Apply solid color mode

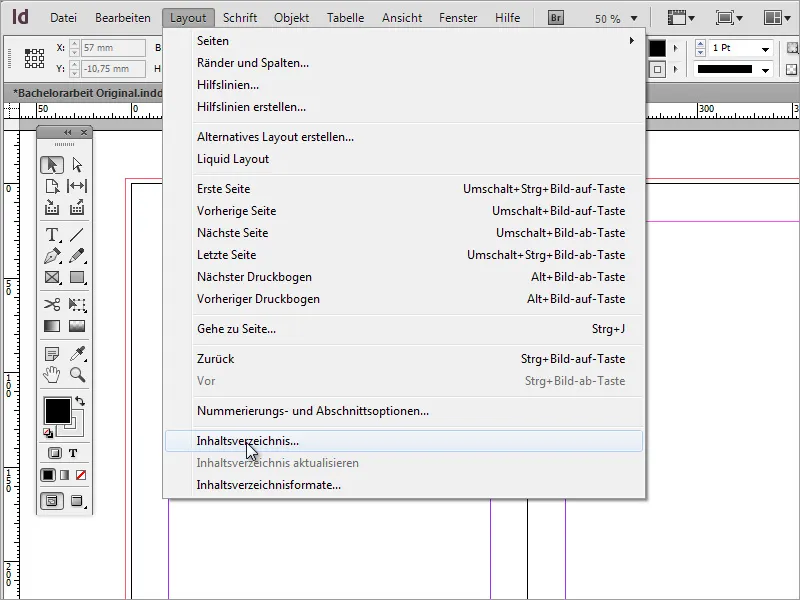click(x=48, y=475)
